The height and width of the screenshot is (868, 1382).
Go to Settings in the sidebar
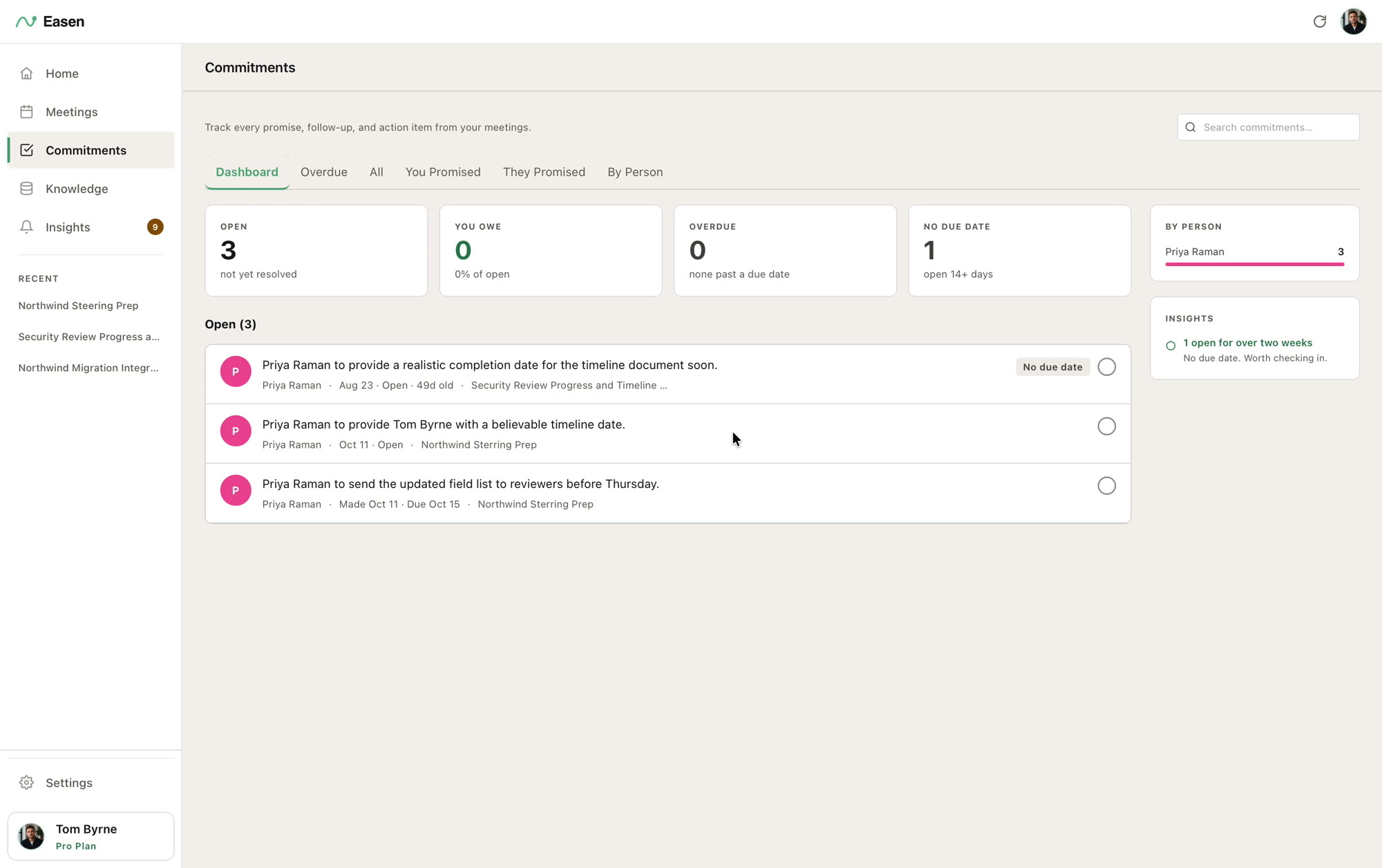pyautogui.click(x=91, y=782)
